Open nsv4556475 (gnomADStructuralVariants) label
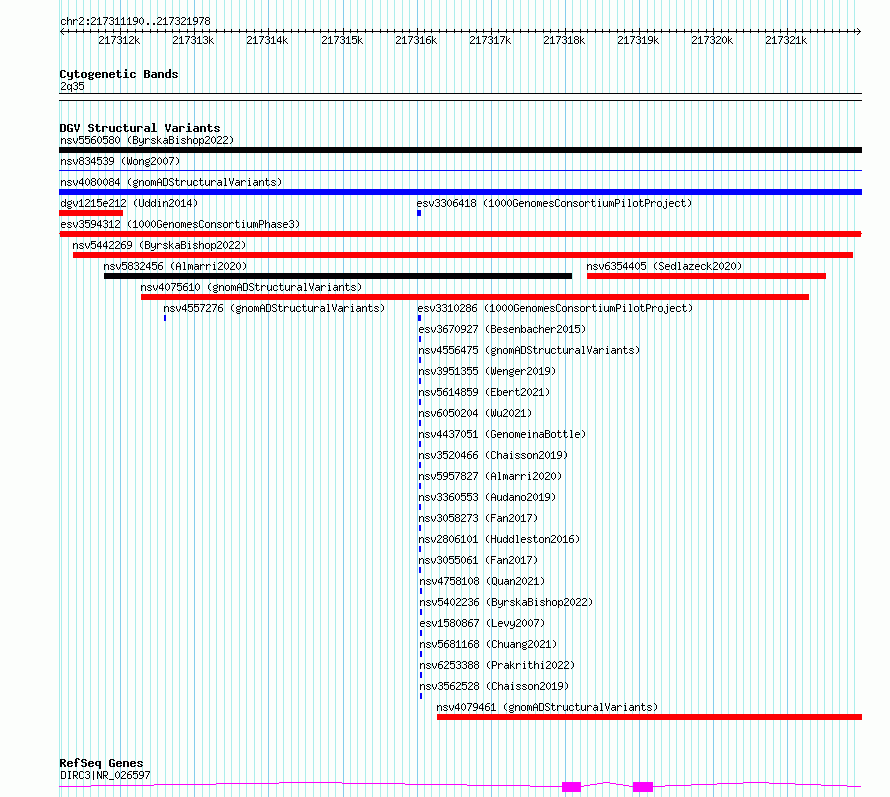This screenshot has height=797, width=890. pyautogui.click(x=529, y=350)
